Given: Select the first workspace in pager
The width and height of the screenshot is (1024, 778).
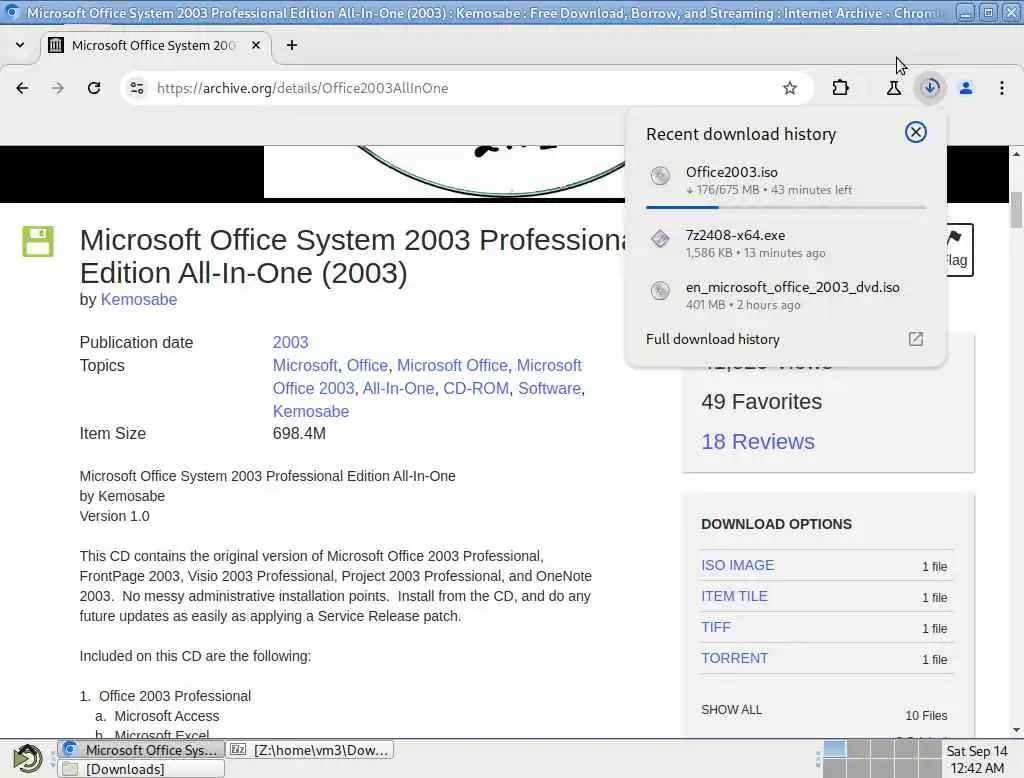Looking at the screenshot, I should [x=834, y=749].
